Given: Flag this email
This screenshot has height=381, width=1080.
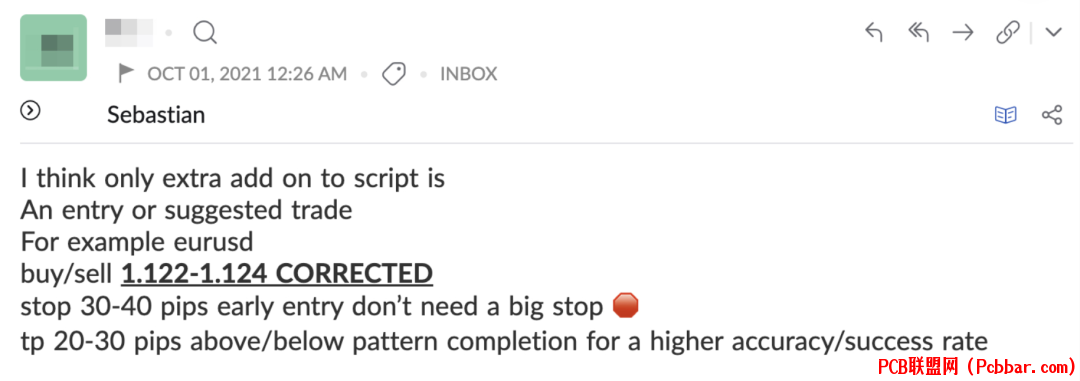Looking at the screenshot, I should (126, 73).
